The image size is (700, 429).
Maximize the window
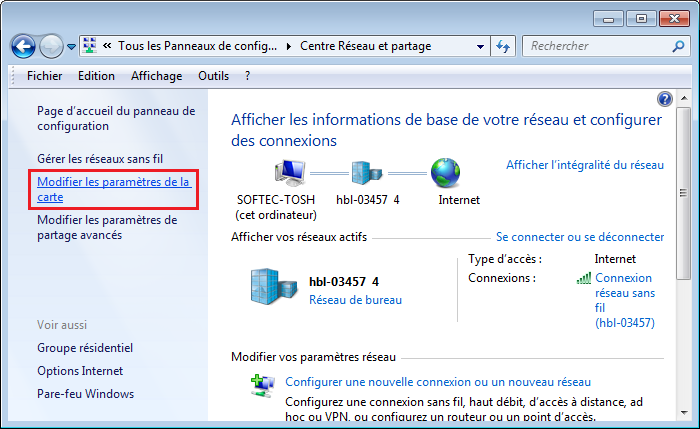(x=641, y=19)
